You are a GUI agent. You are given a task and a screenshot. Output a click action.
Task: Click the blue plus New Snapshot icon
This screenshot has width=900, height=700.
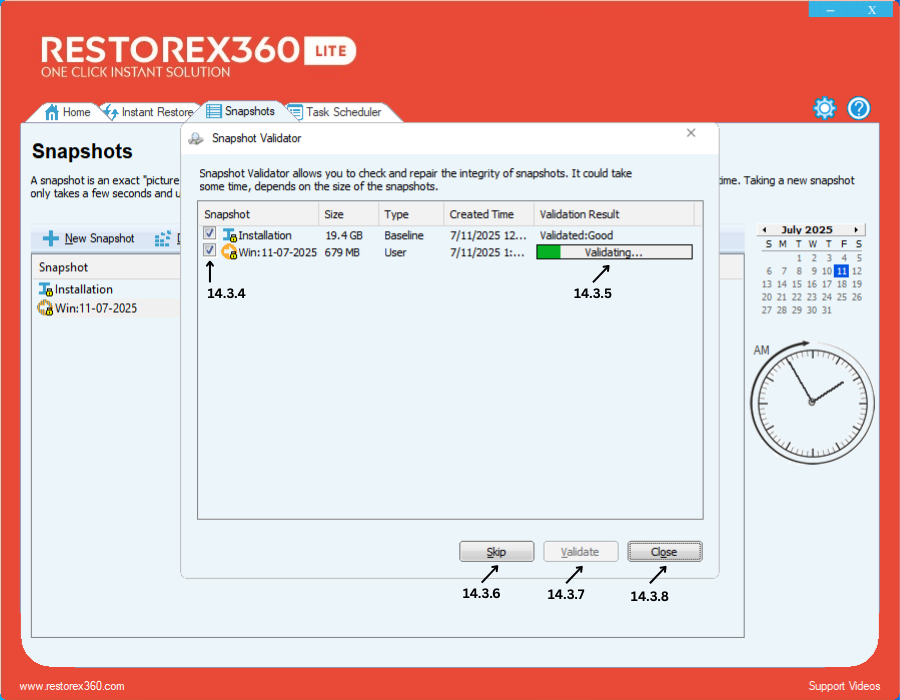[50, 239]
